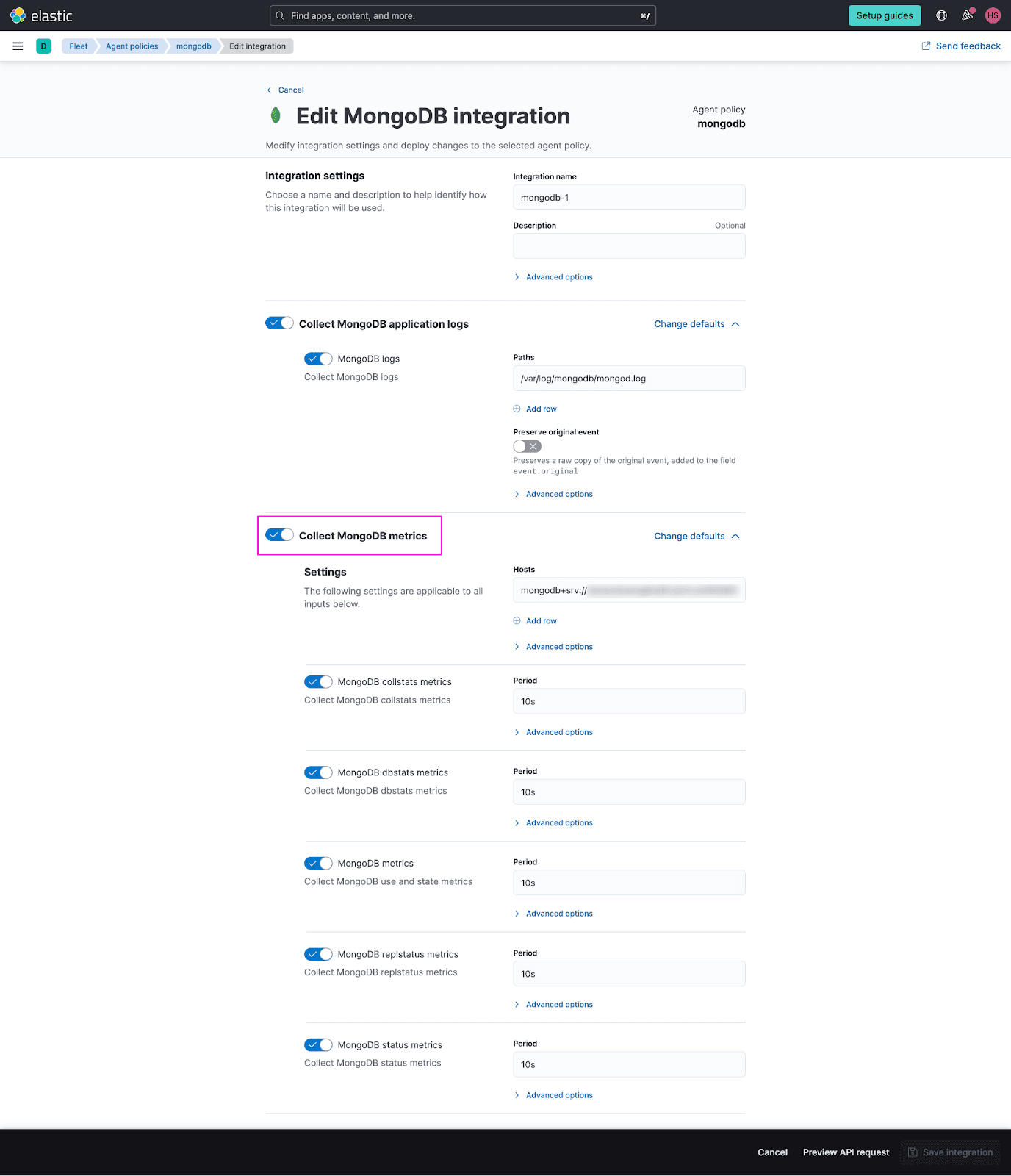Image resolution: width=1011 pixels, height=1176 pixels.
Task: Focus the Integration name field
Action: [x=629, y=198]
